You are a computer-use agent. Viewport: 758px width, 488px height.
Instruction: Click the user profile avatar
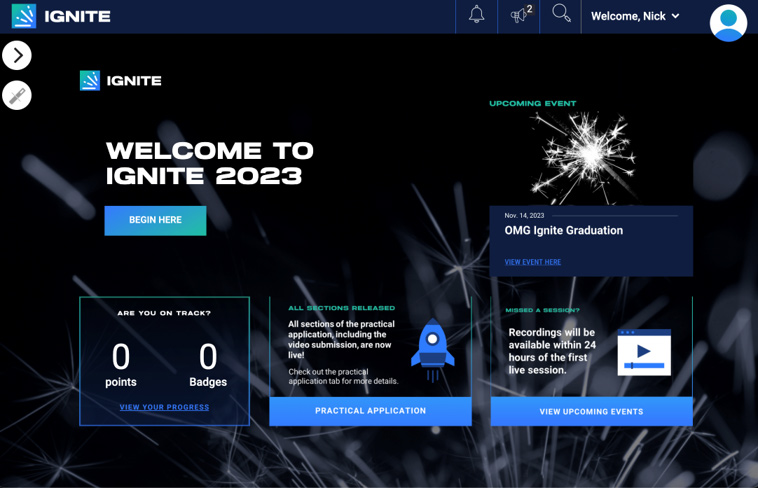(728, 22)
